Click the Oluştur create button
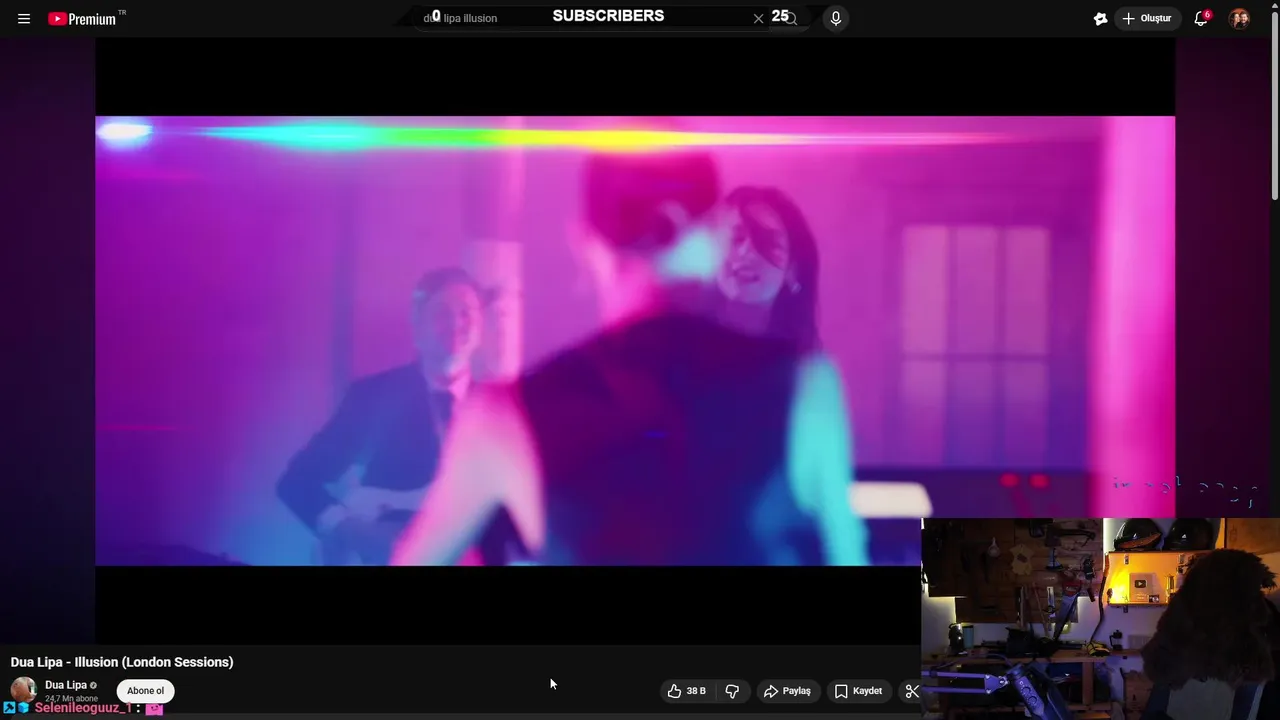This screenshot has height=720, width=1280. 1147,18
